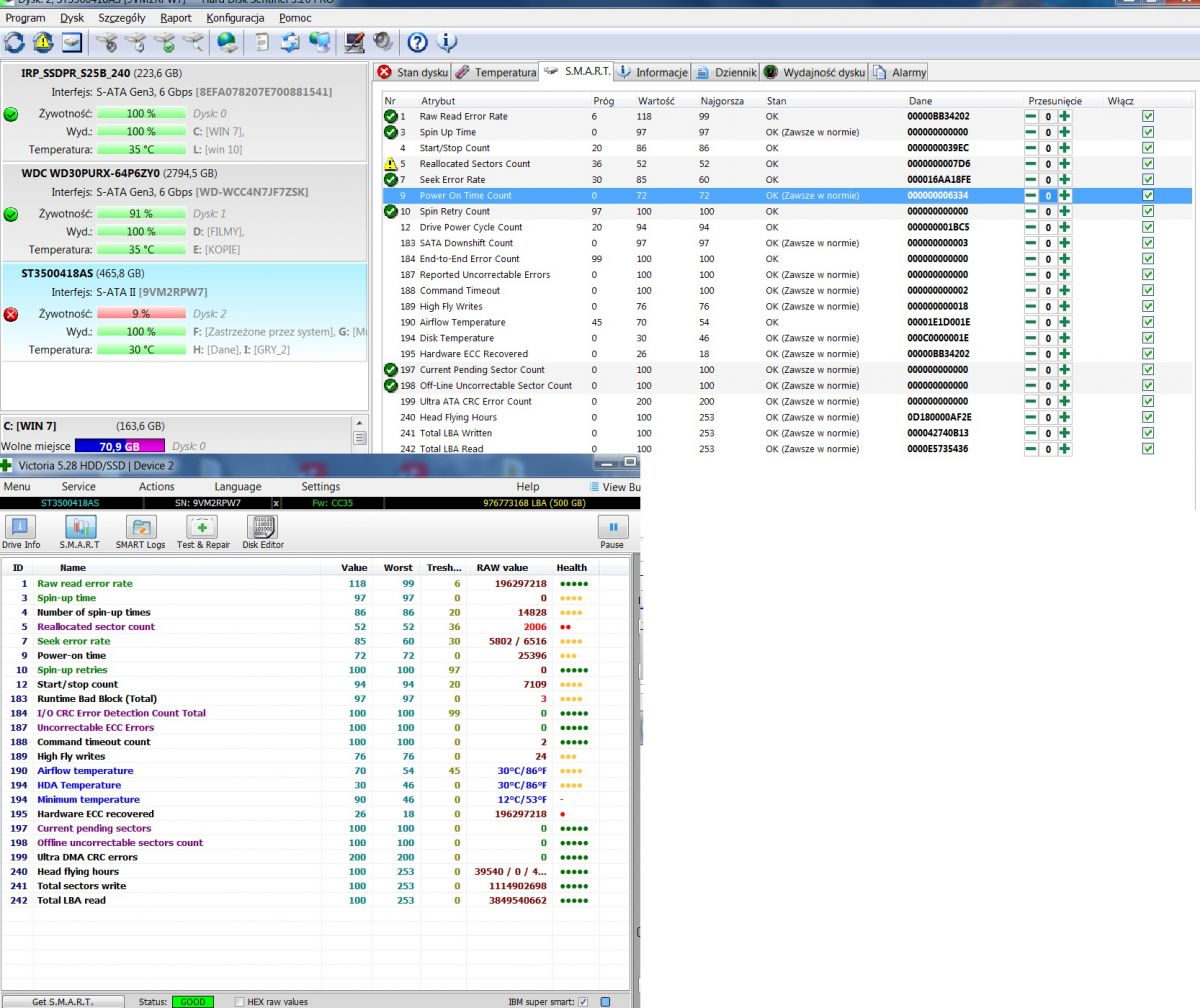This screenshot has width=1200, height=1008.
Task: Click the yellow warning alert toolbar icon
Action: 43,42
